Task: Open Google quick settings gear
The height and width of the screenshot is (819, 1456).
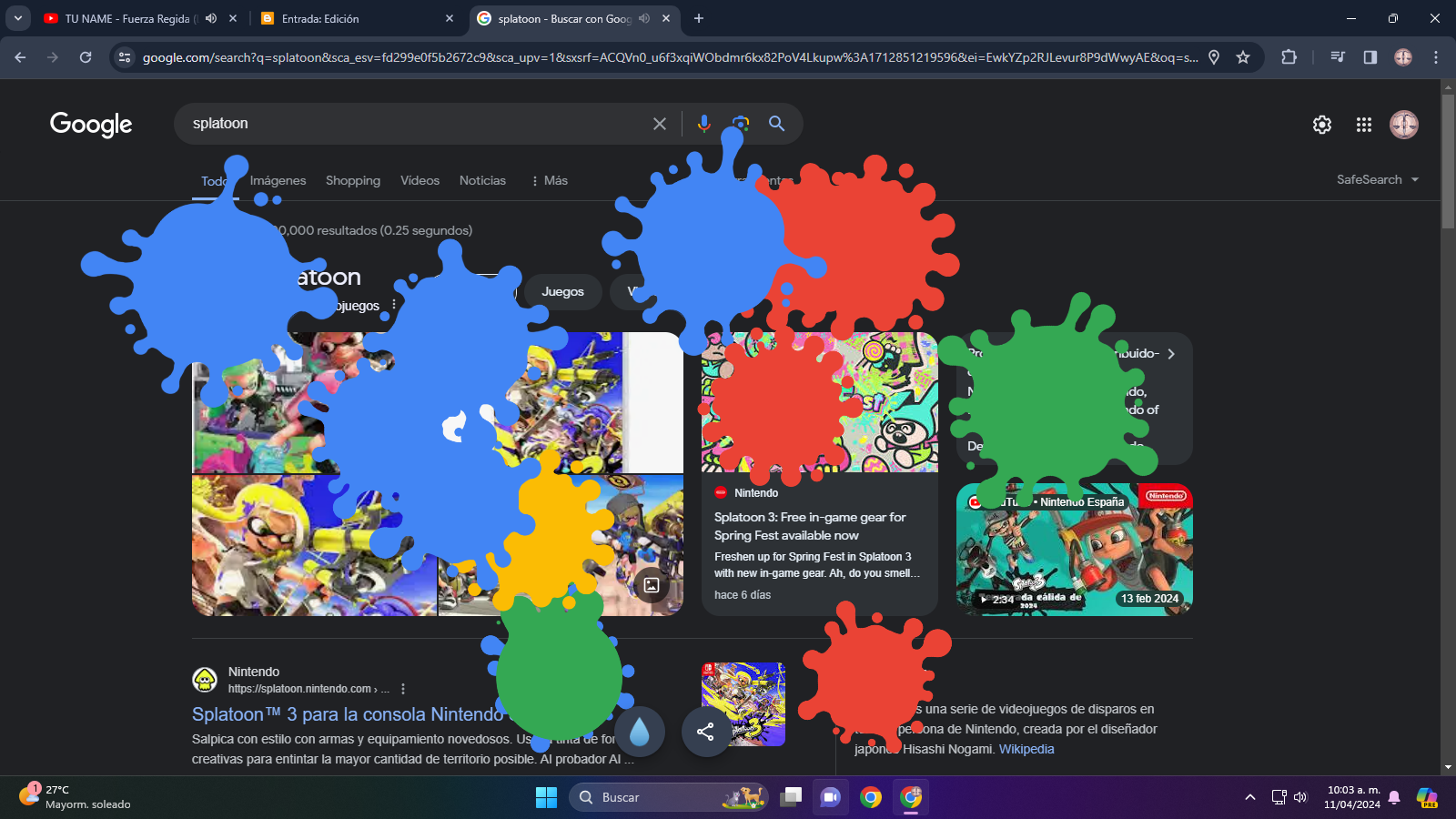Action: [1322, 125]
